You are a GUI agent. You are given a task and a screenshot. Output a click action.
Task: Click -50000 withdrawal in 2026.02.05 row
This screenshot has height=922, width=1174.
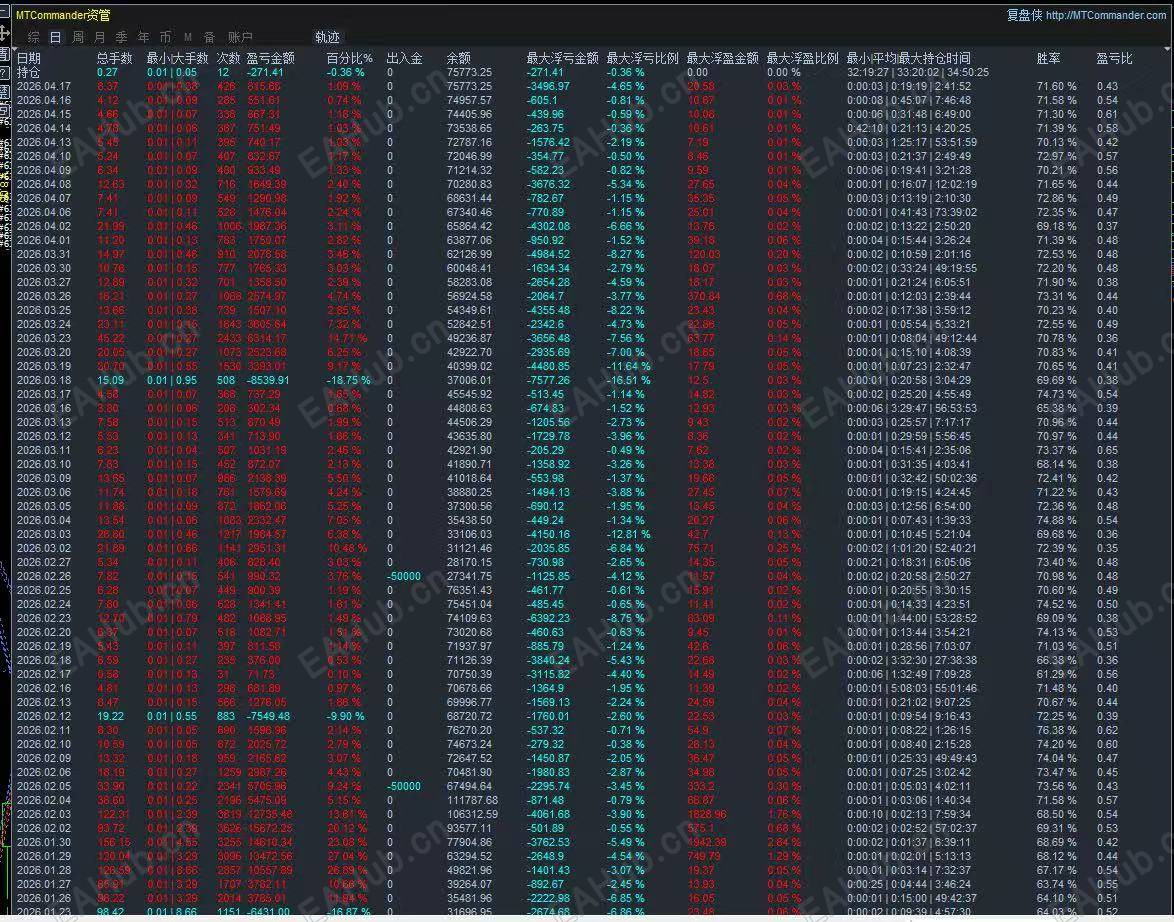(x=404, y=786)
